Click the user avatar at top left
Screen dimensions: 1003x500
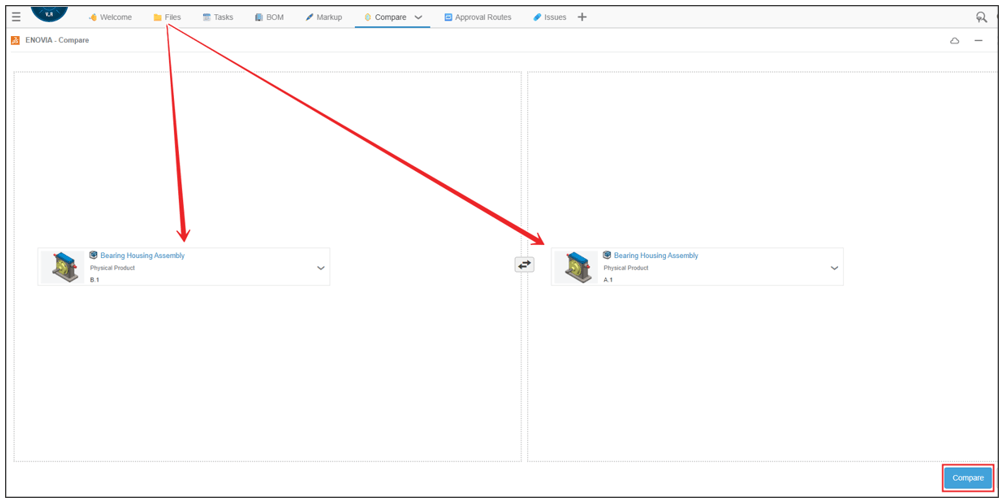tap(49, 13)
